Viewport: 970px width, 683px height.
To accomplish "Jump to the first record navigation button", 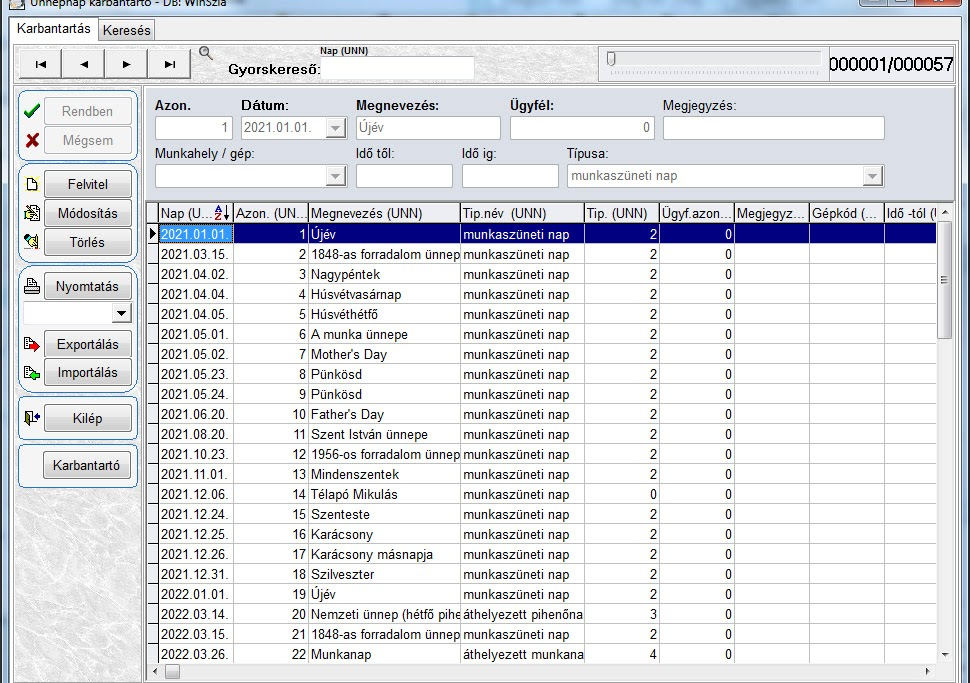I will point(41,64).
